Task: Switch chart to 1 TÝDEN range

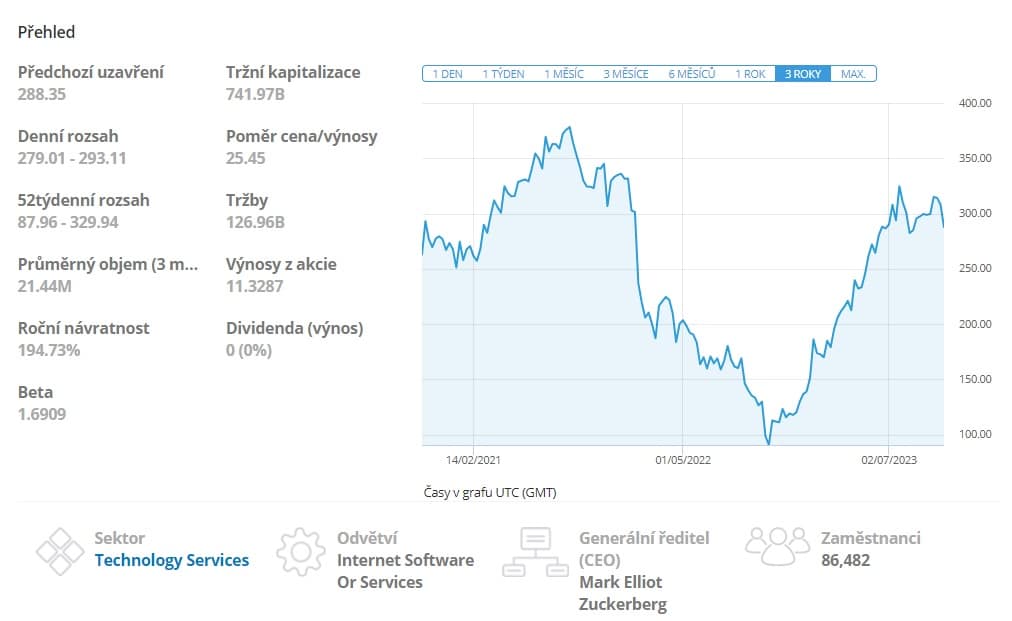Action: [x=503, y=74]
